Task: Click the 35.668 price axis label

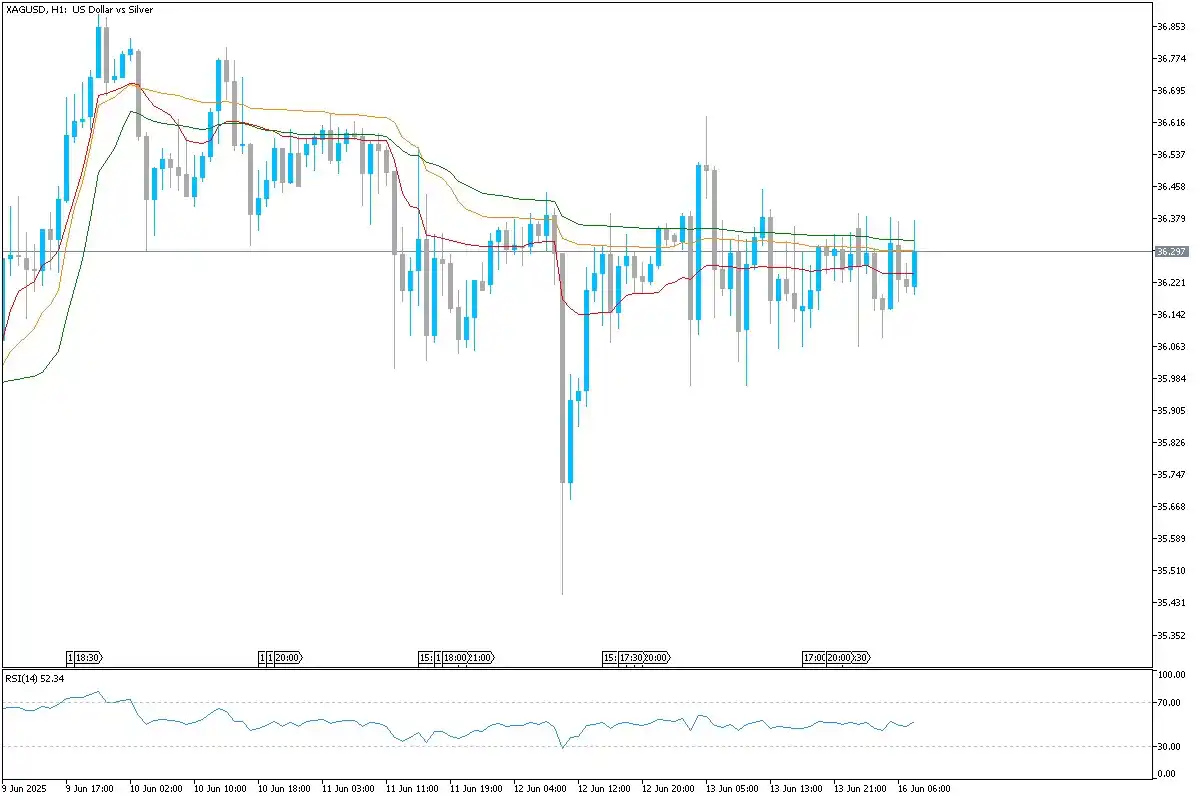Action: pyautogui.click(x=1170, y=507)
